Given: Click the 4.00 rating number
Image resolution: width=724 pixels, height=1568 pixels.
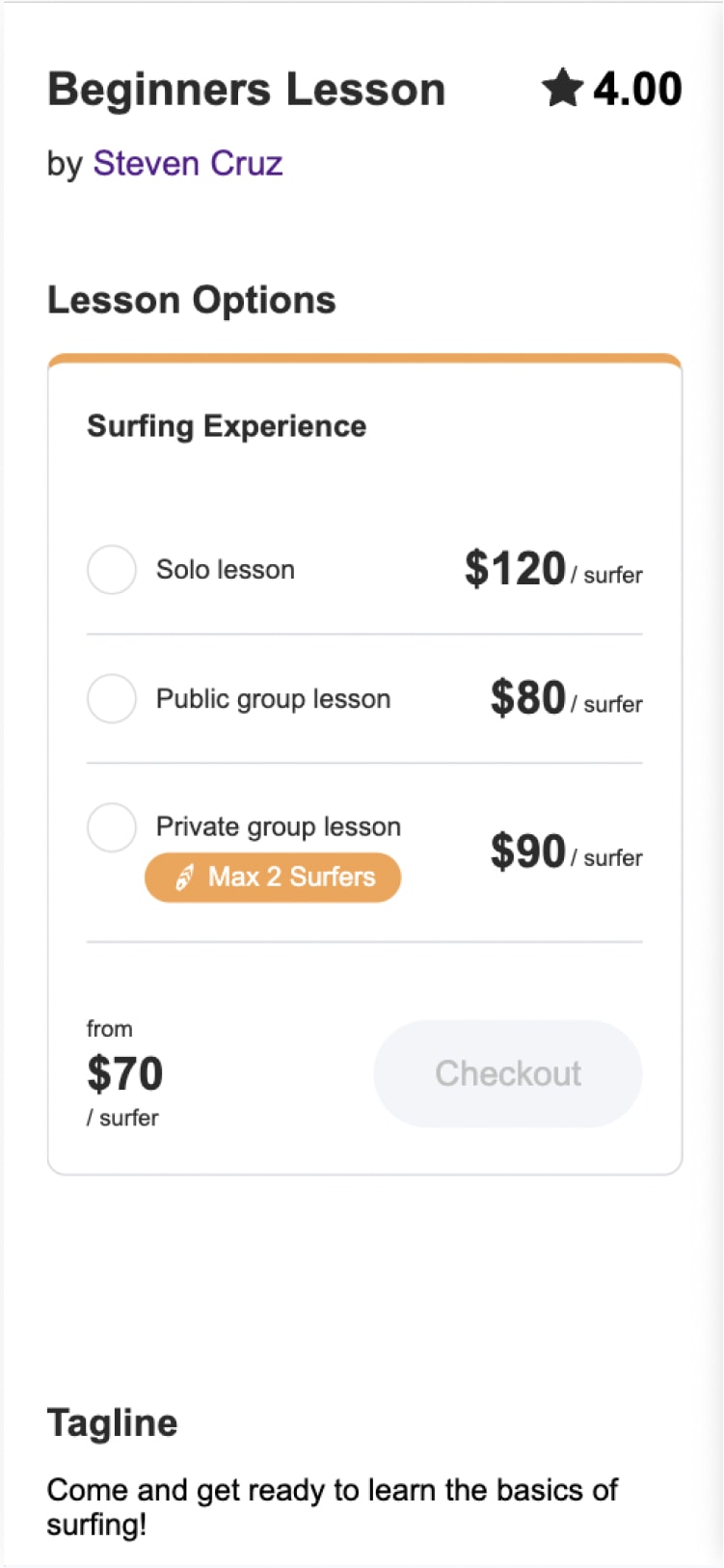Looking at the screenshot, I should [637, 89].
